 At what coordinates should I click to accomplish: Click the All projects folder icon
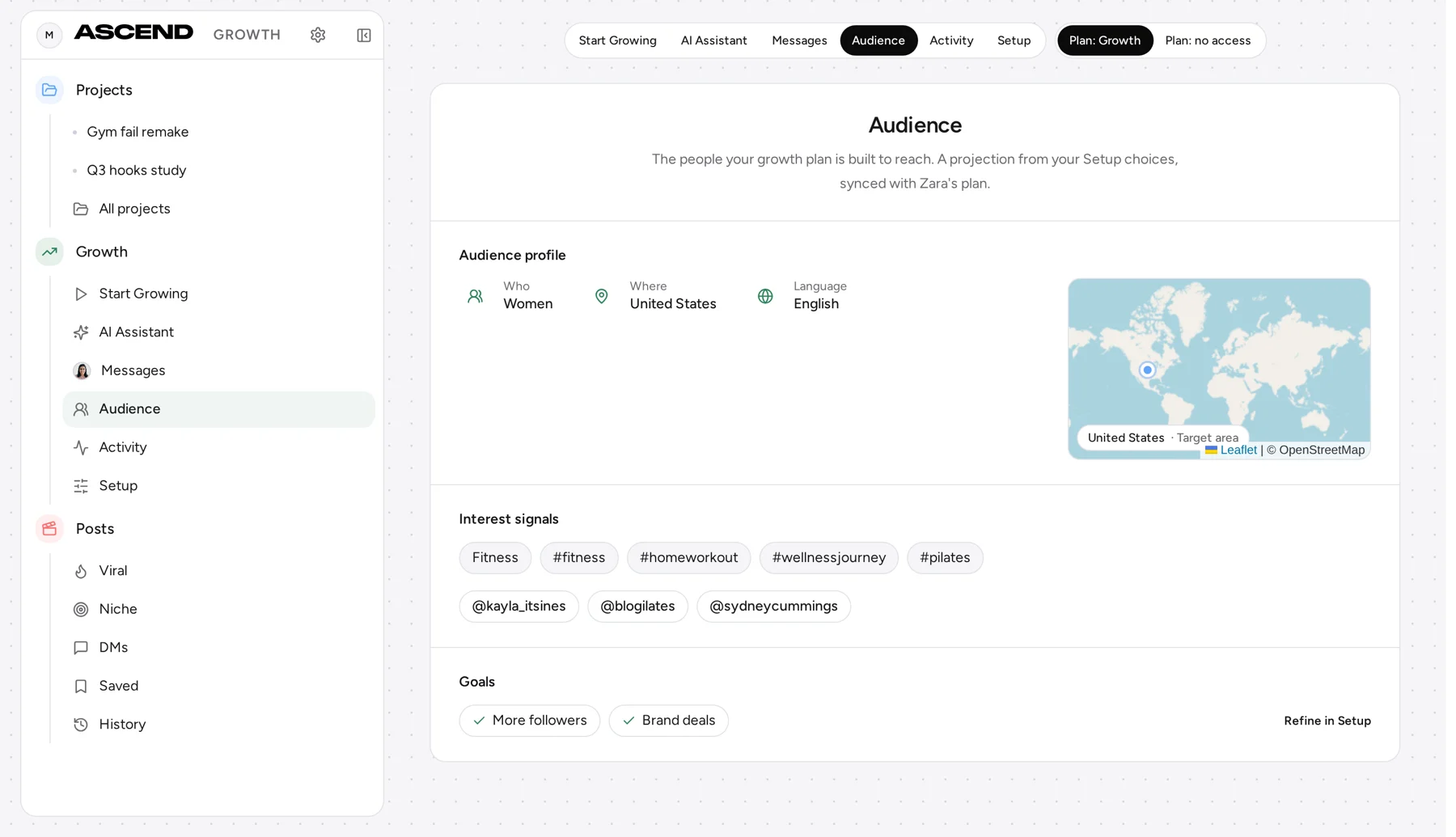click(81, 209)
